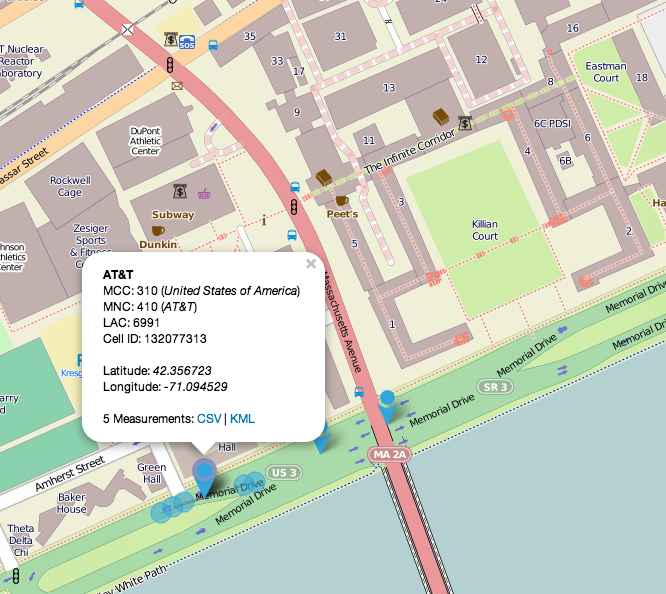666x594 pixels.
Task: Click the bus stop icon right of SOS
Action: [213, 45]
